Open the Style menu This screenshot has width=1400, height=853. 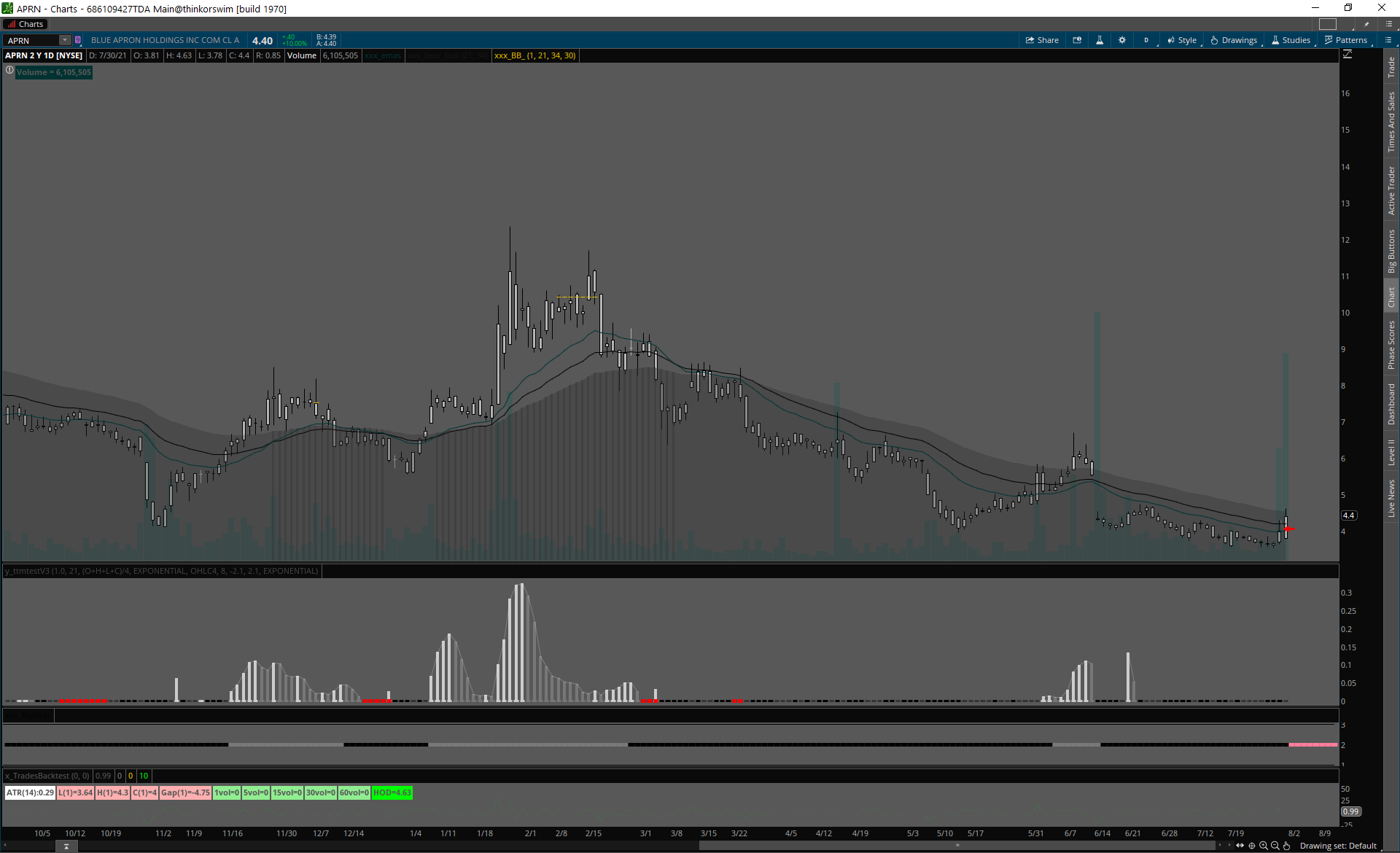1182,40
